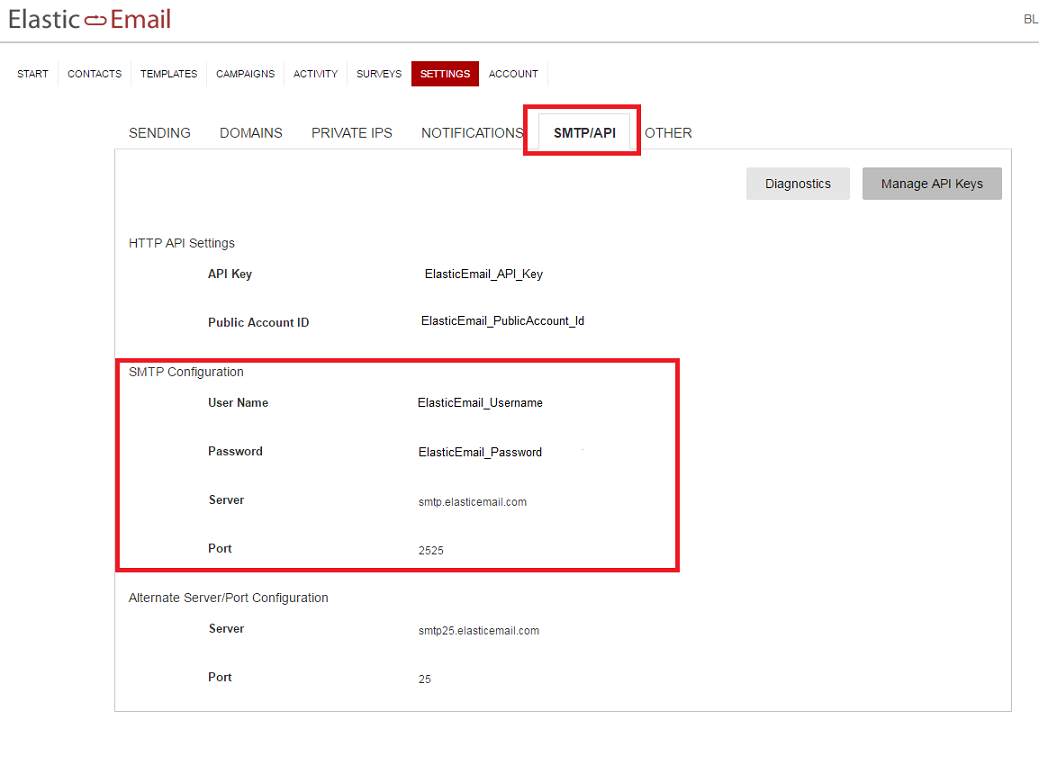Open the START tab
Screen dimensions: 1039x765
(x=32, y=73)
